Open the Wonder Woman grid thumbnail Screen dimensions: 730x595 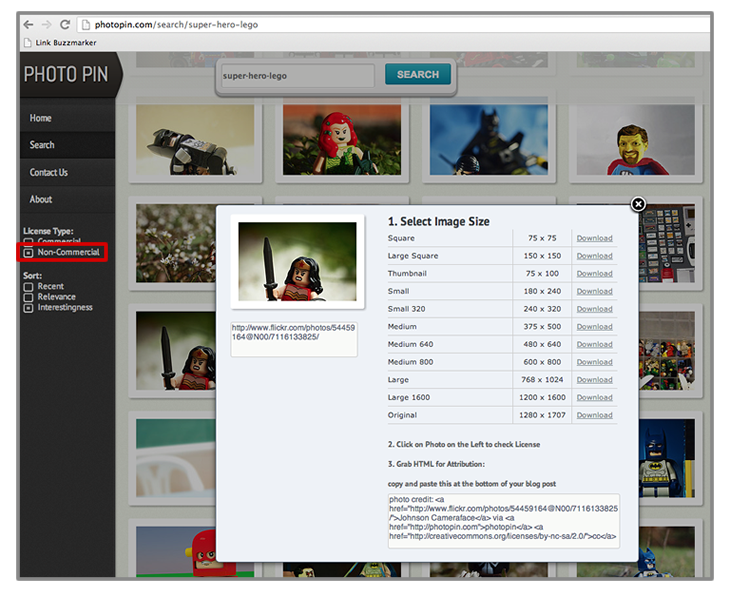[x=176, y=351]
